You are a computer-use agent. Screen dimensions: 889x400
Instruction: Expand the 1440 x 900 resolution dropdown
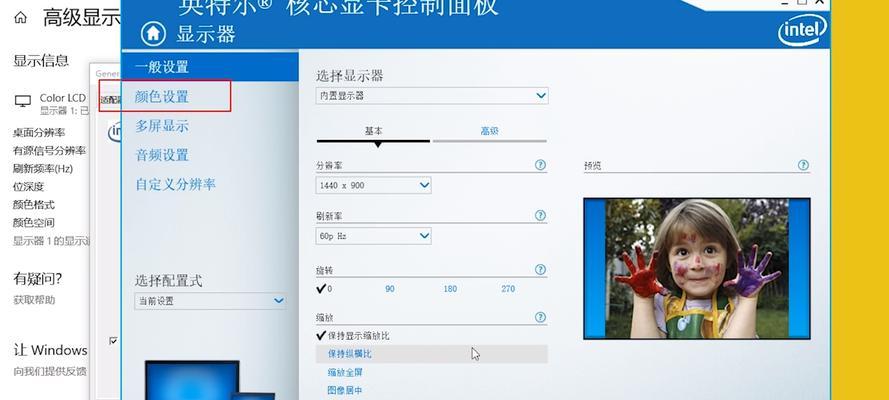373,185
